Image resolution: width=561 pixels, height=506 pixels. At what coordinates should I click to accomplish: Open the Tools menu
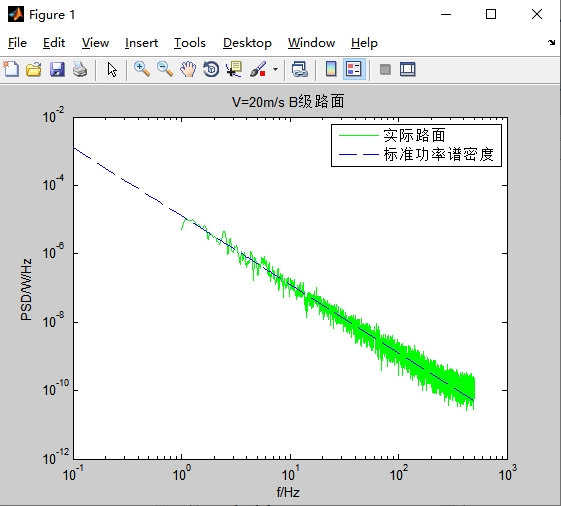click(x=190, y=43)
